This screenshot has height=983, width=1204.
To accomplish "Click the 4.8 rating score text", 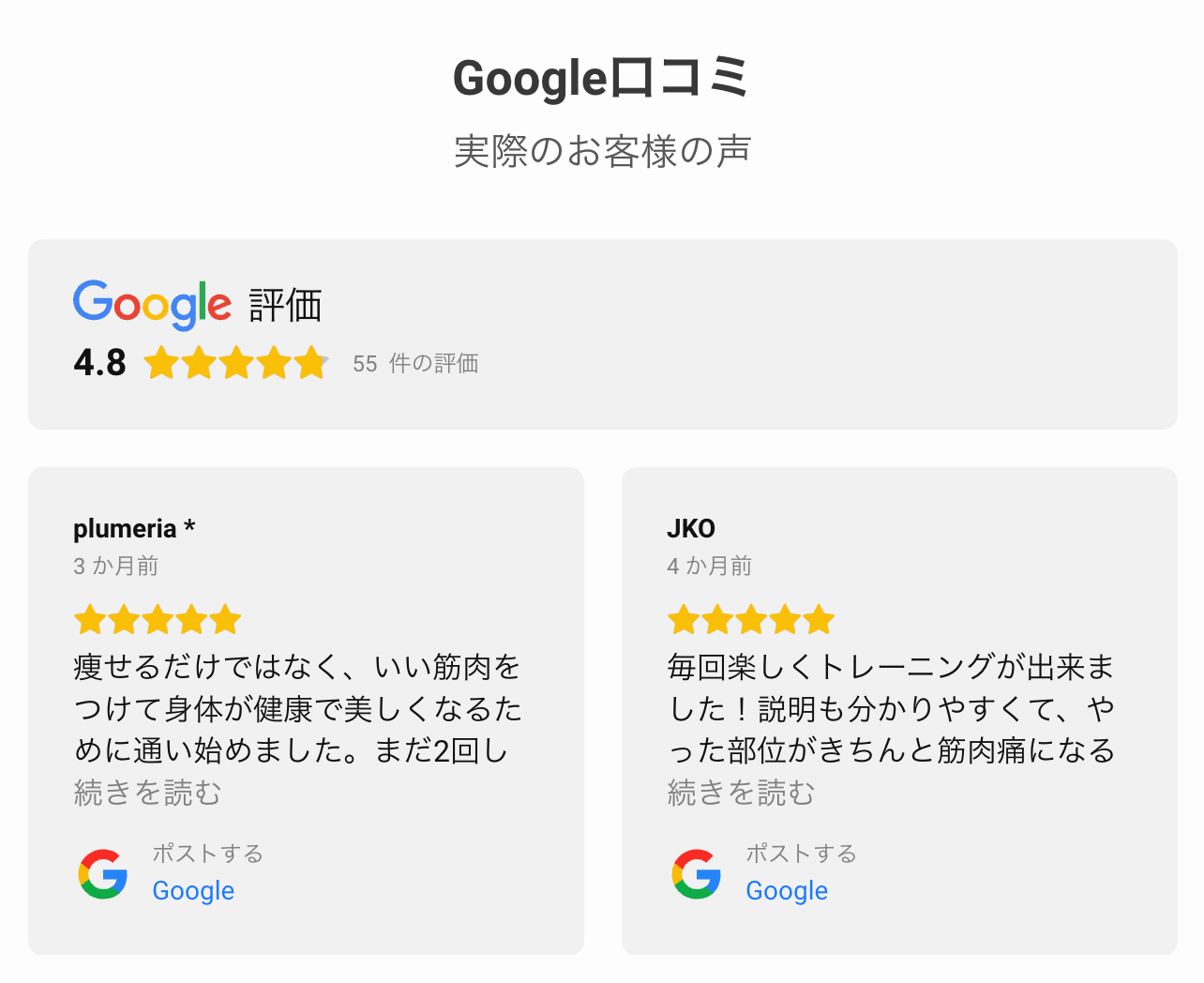I will tap(99, 362).
